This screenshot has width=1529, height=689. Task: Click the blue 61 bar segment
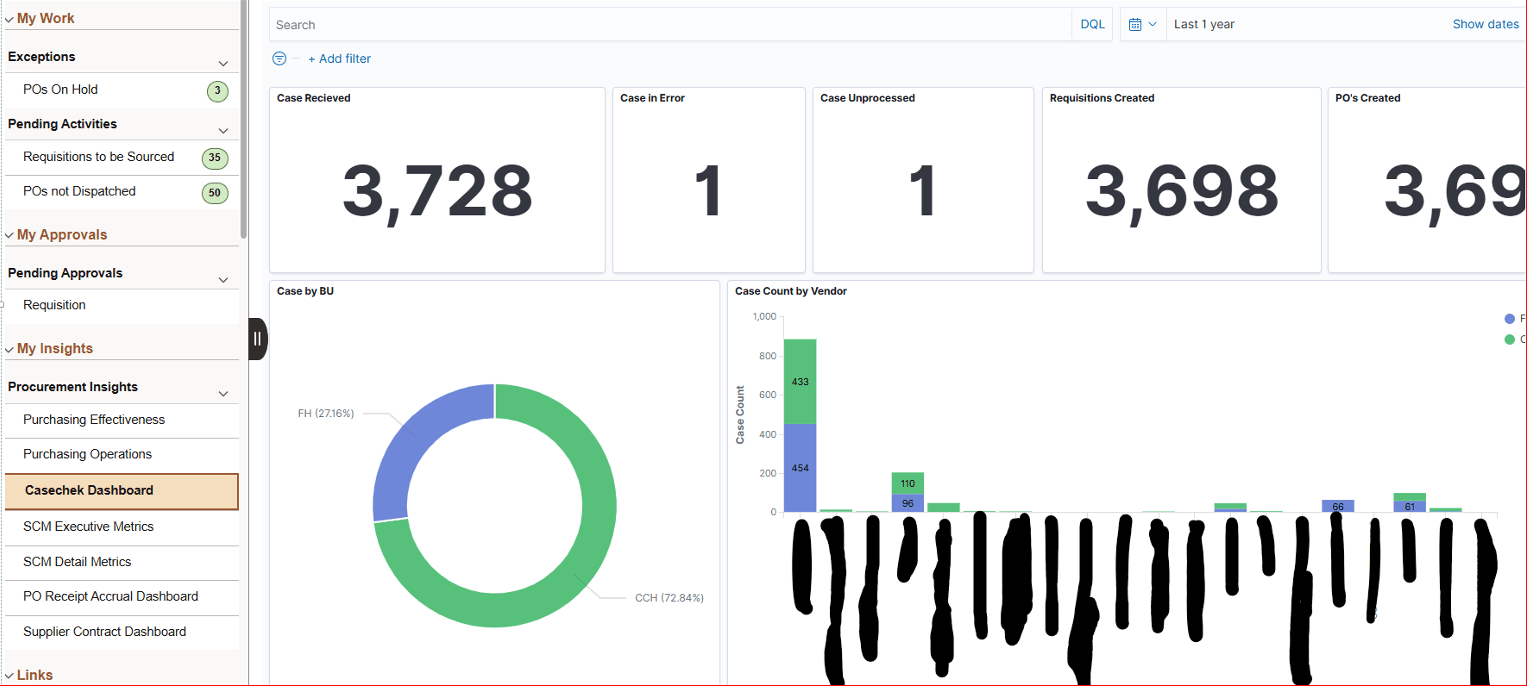coord(1410,506)
